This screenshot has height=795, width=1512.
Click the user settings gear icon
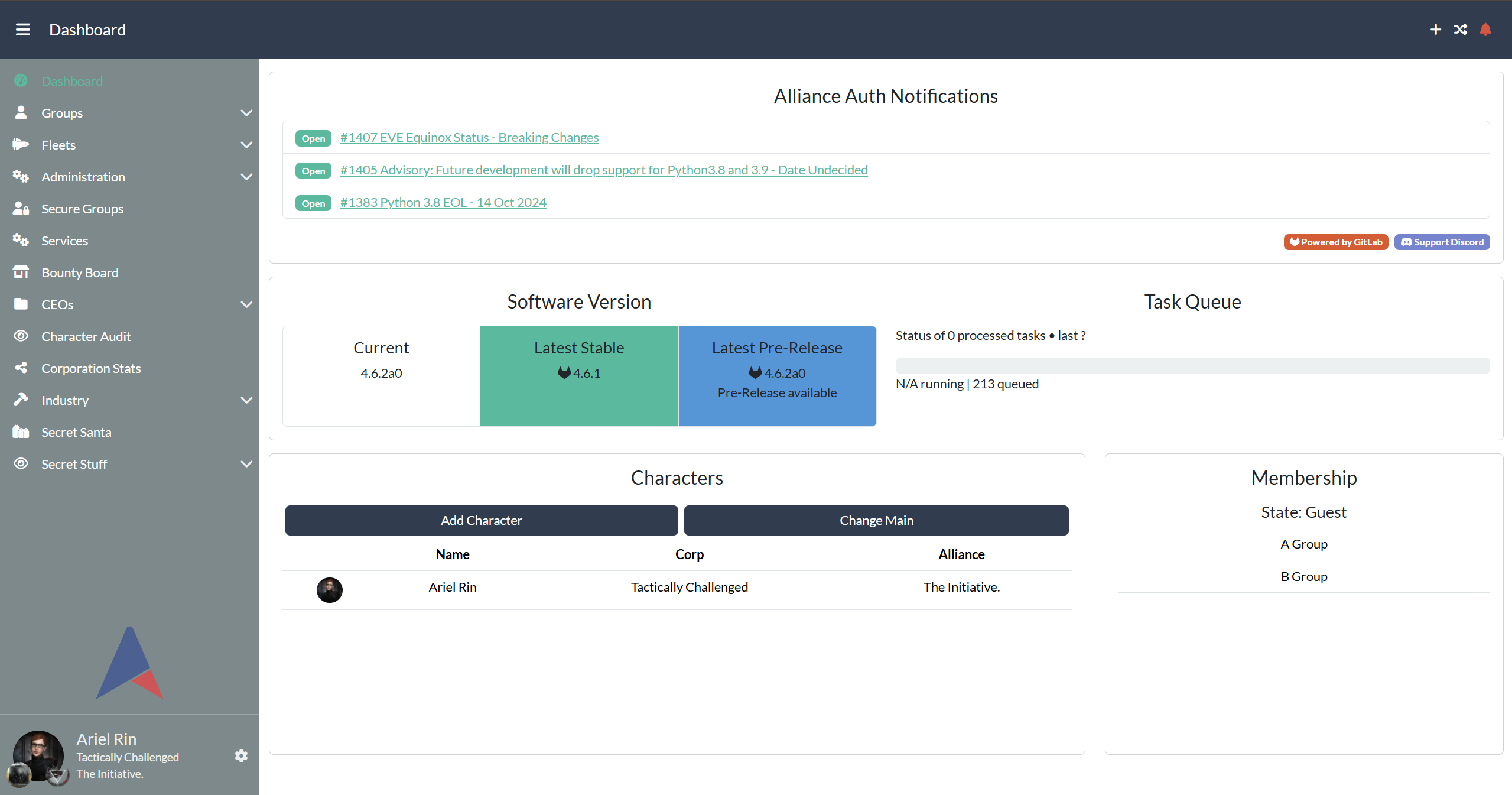pos(241,756)
